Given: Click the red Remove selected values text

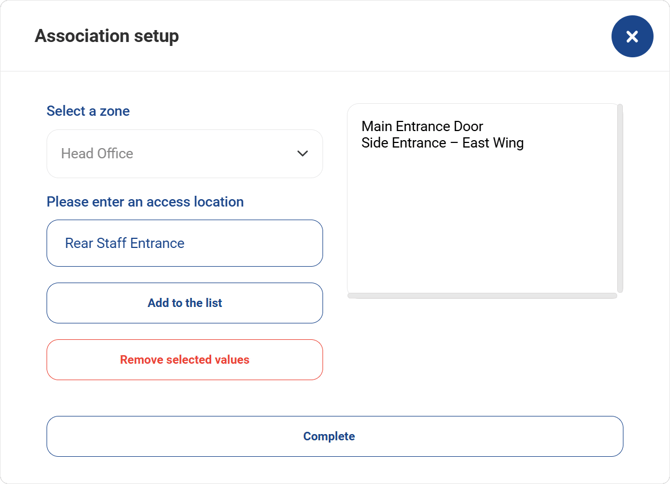Looking at the screenshot, I should [x=184, y=360].
